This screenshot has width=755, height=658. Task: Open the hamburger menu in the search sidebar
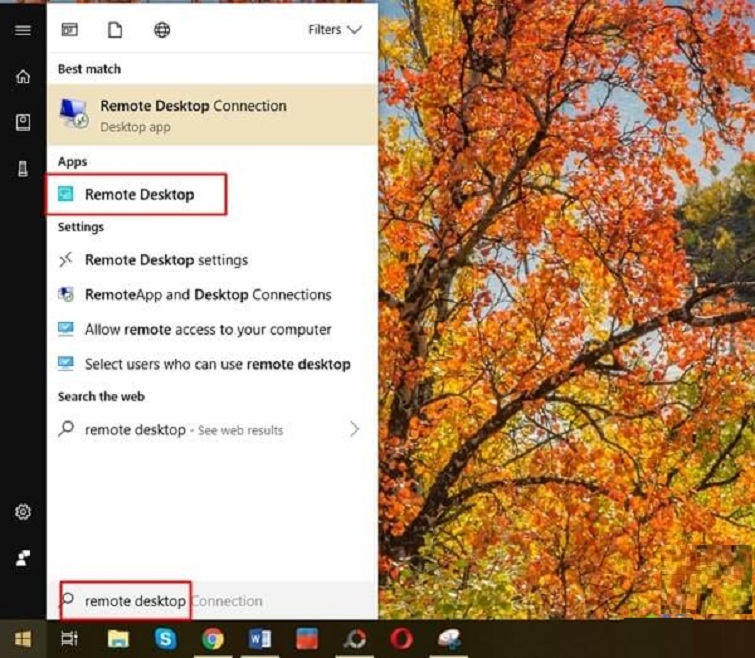[x=22, y=30]
